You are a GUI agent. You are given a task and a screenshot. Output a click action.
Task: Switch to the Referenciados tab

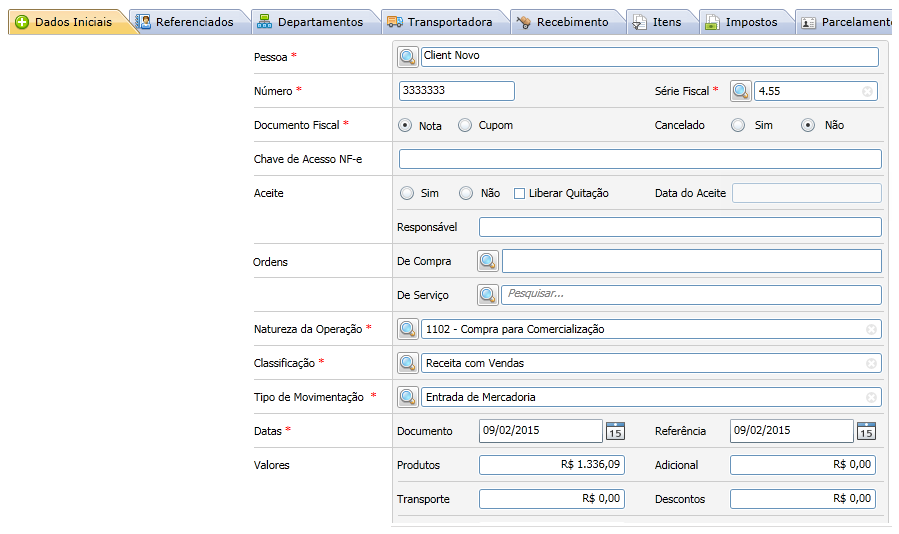coord(189,22)
